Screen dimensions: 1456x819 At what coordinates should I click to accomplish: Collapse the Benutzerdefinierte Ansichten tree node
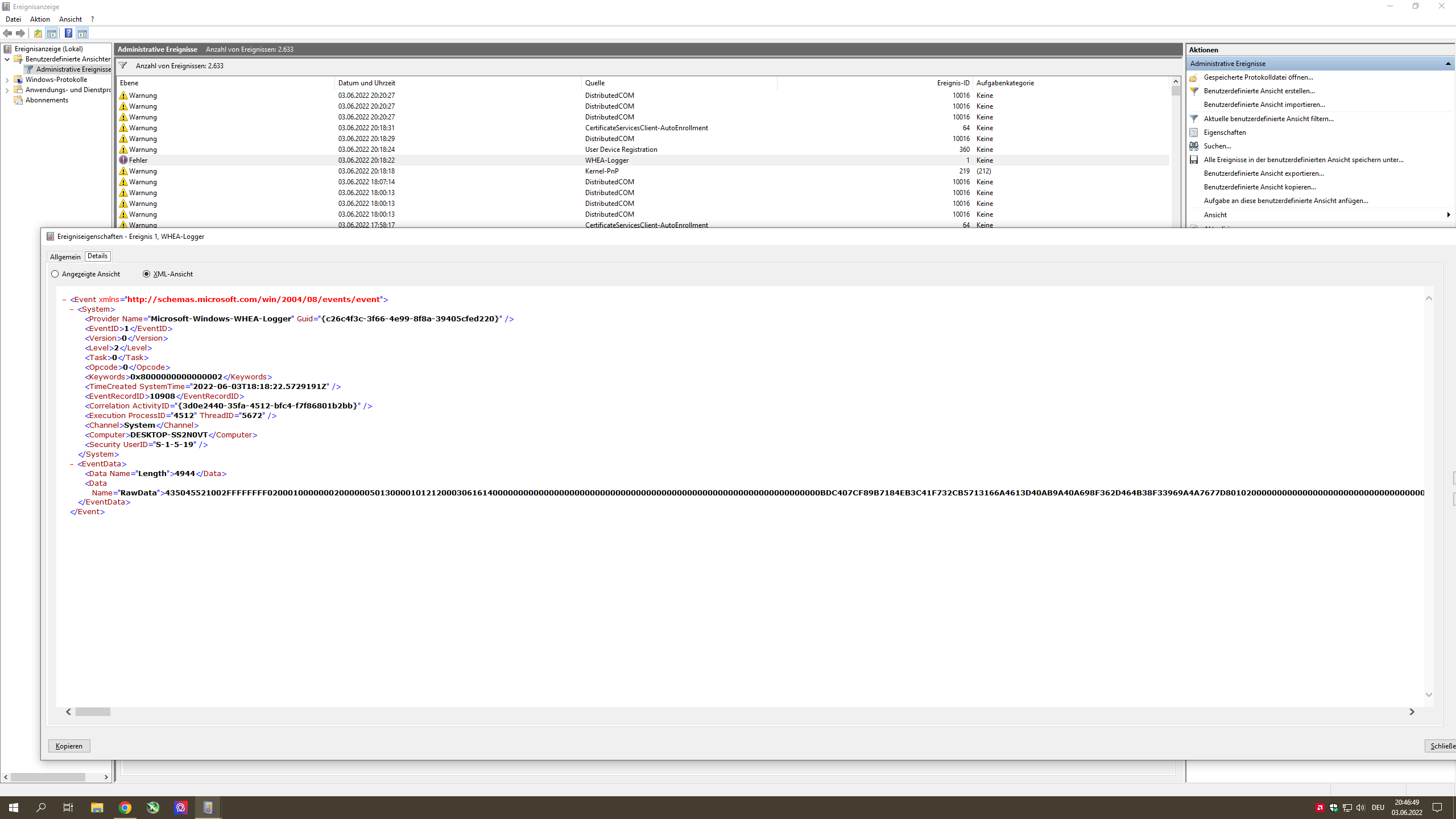click(x=7, y=59)
